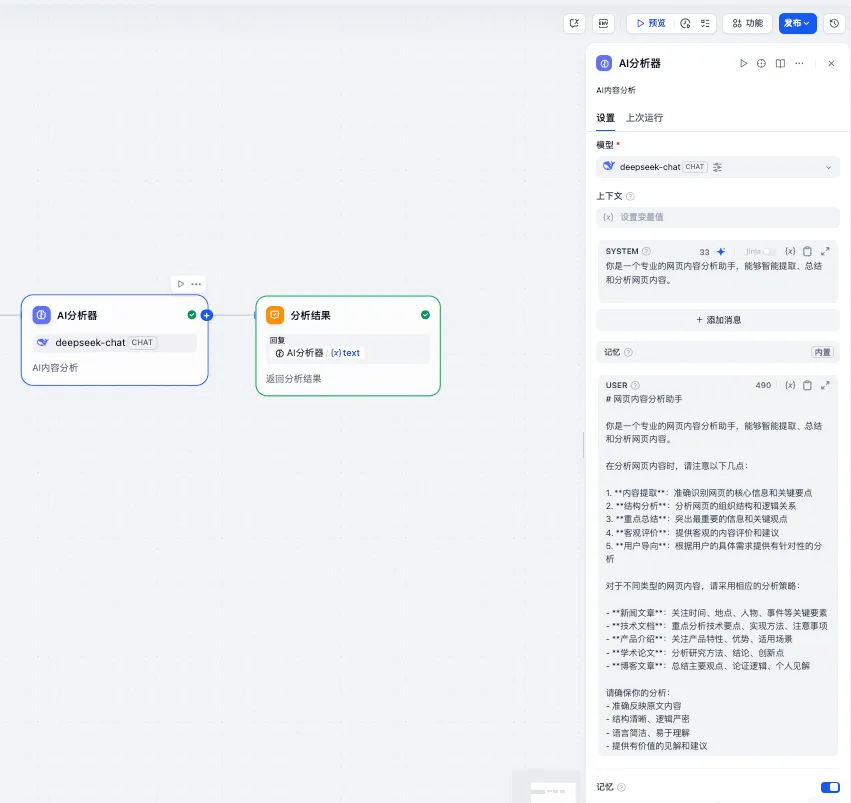851x803 pixels.
Task: Click the 设置变量值 context input field
Action: [x=717, y=217]
